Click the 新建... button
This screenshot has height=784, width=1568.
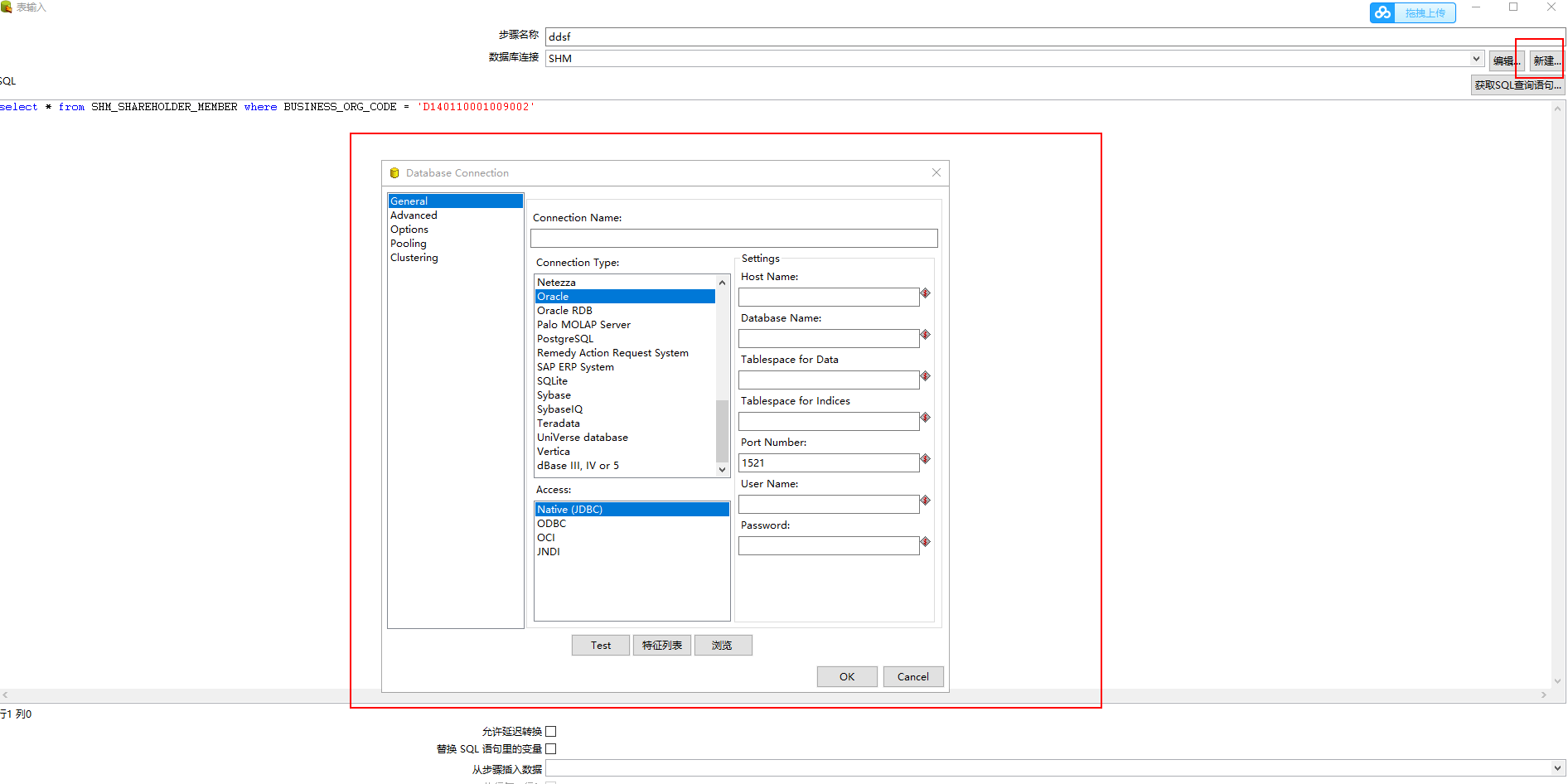1546,60
